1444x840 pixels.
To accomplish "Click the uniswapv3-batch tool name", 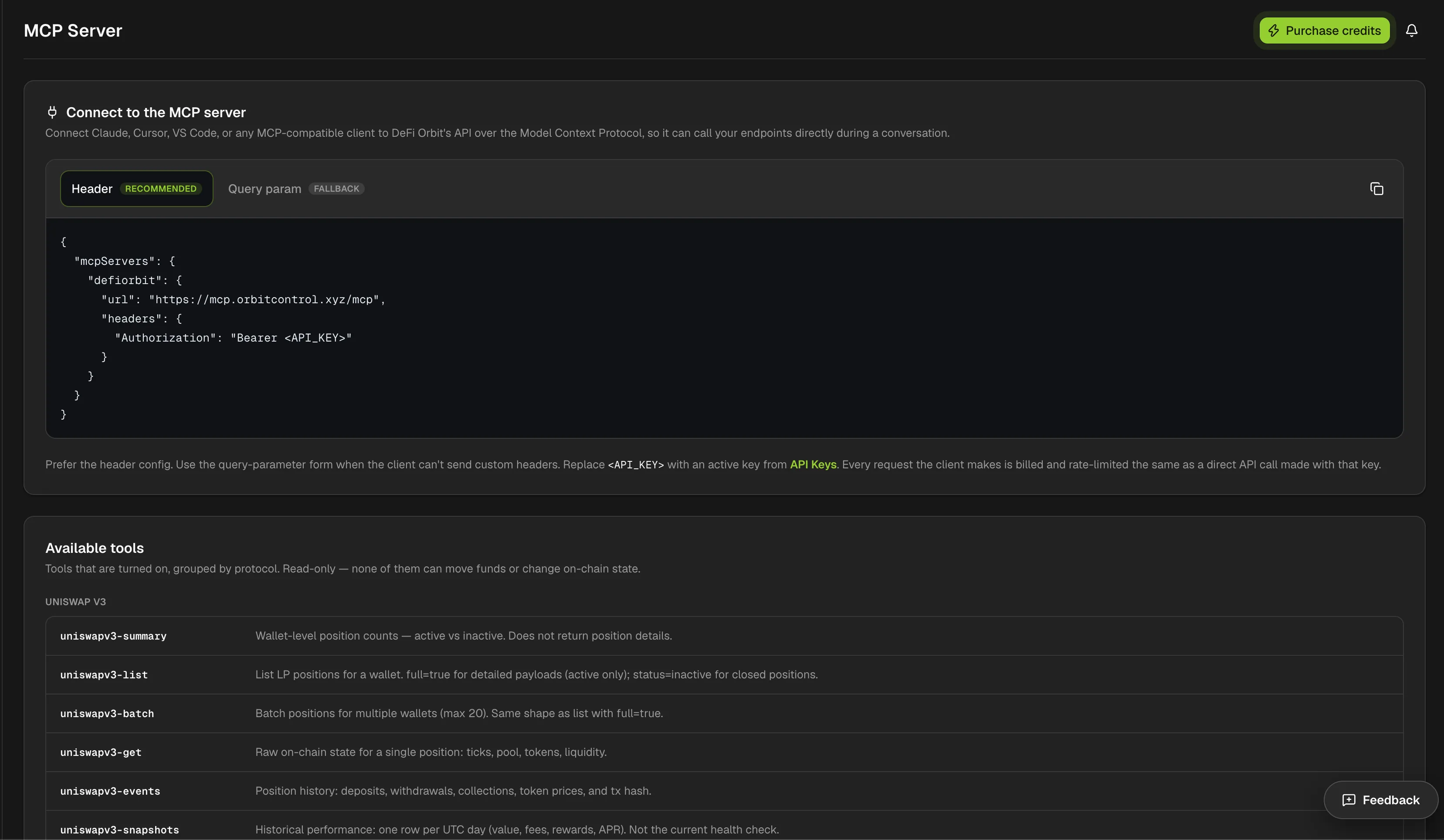I will 107,713.
